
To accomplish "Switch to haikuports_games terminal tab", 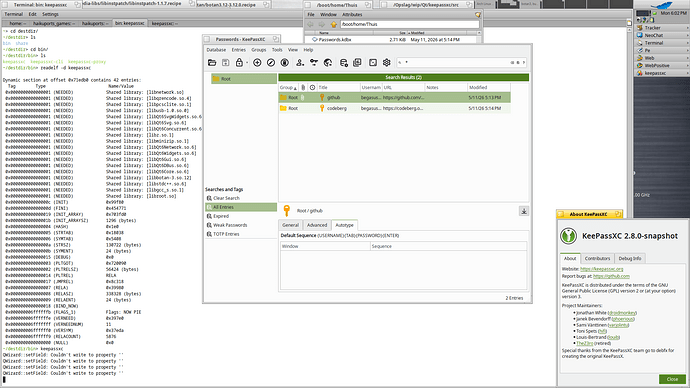I will pyautogui.click(x=54, y=23).
